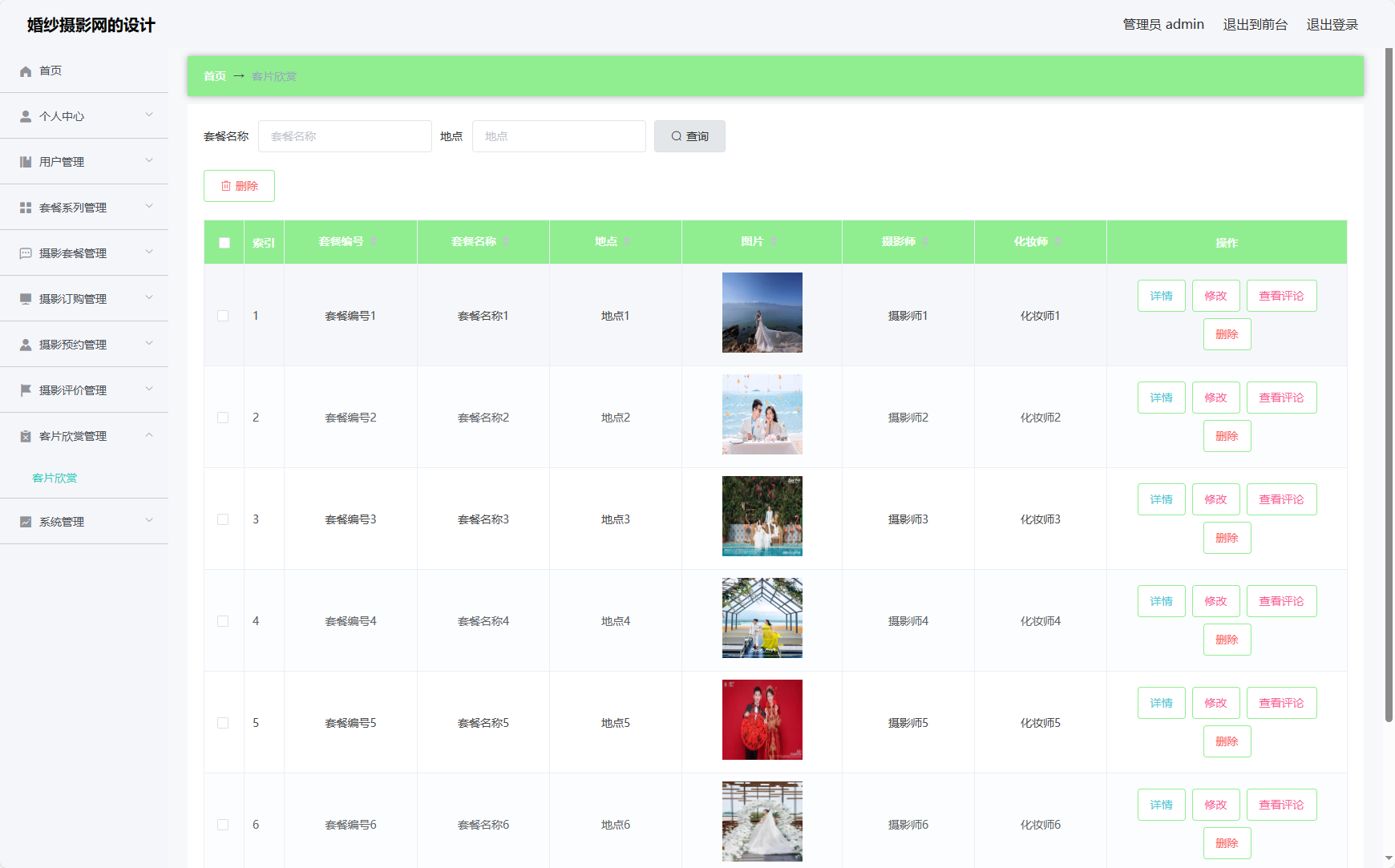Click the flag icon beside 摄影评价管理

click(25, 390)
